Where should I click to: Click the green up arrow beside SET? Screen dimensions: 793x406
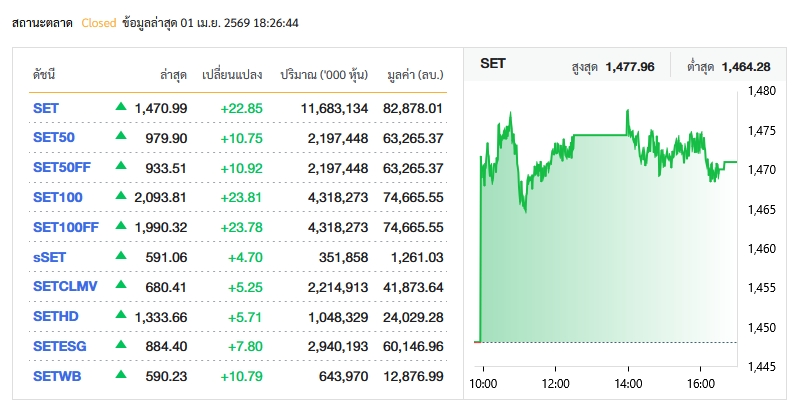coord(121,107)
